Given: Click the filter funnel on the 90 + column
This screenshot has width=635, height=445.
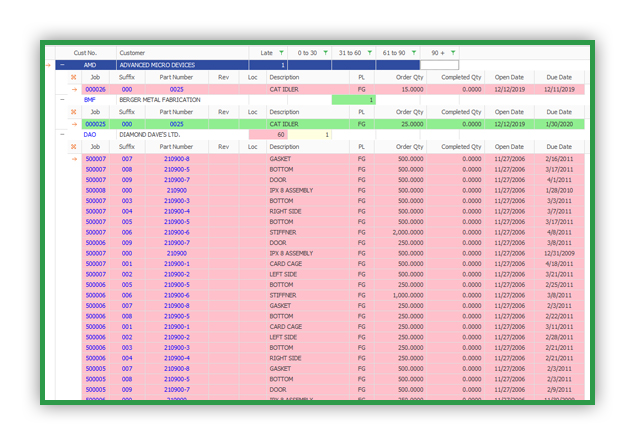Looking at the screenshot, I should tap(452, 52).
